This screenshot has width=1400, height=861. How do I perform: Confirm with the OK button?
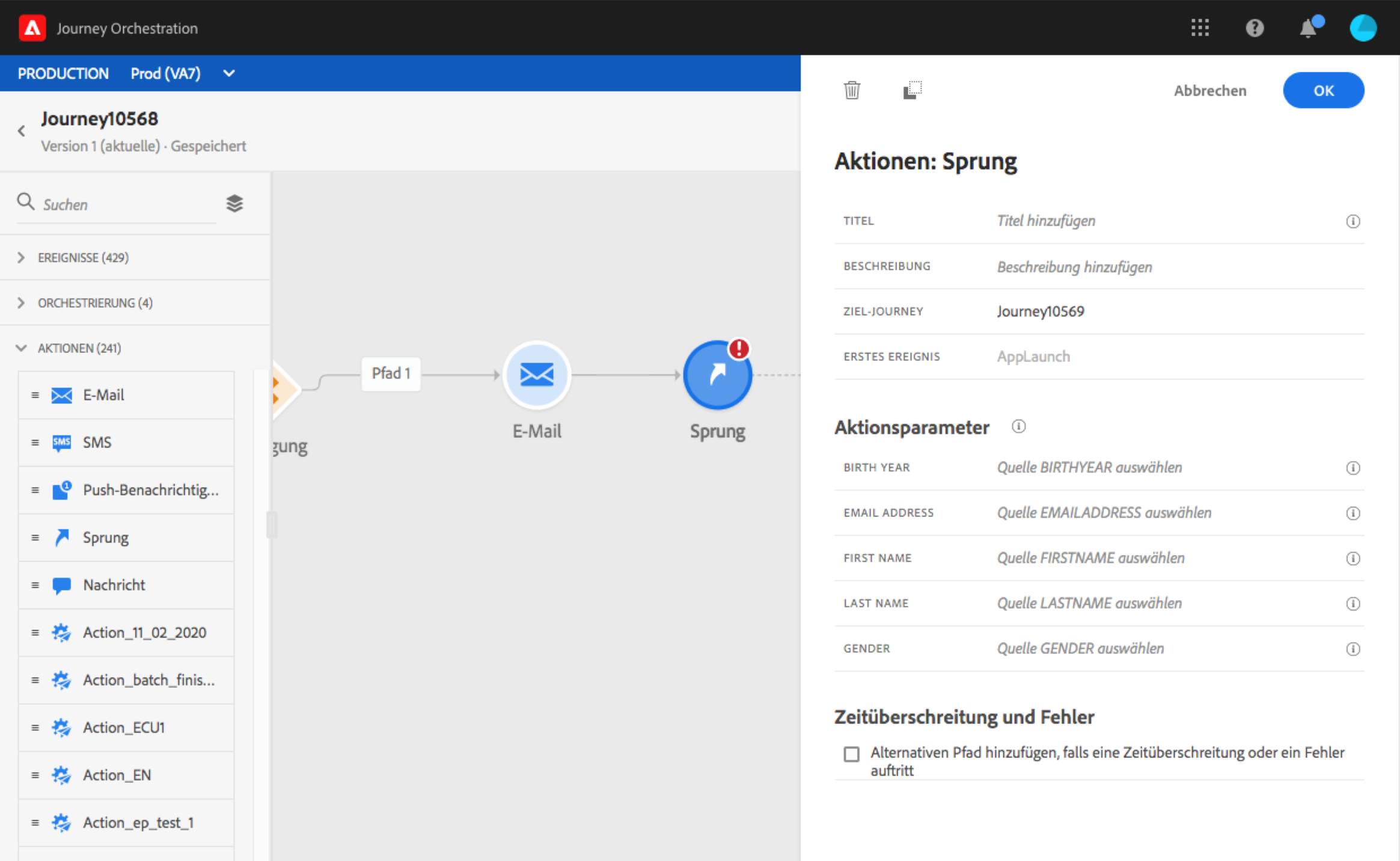point(1323,90)
